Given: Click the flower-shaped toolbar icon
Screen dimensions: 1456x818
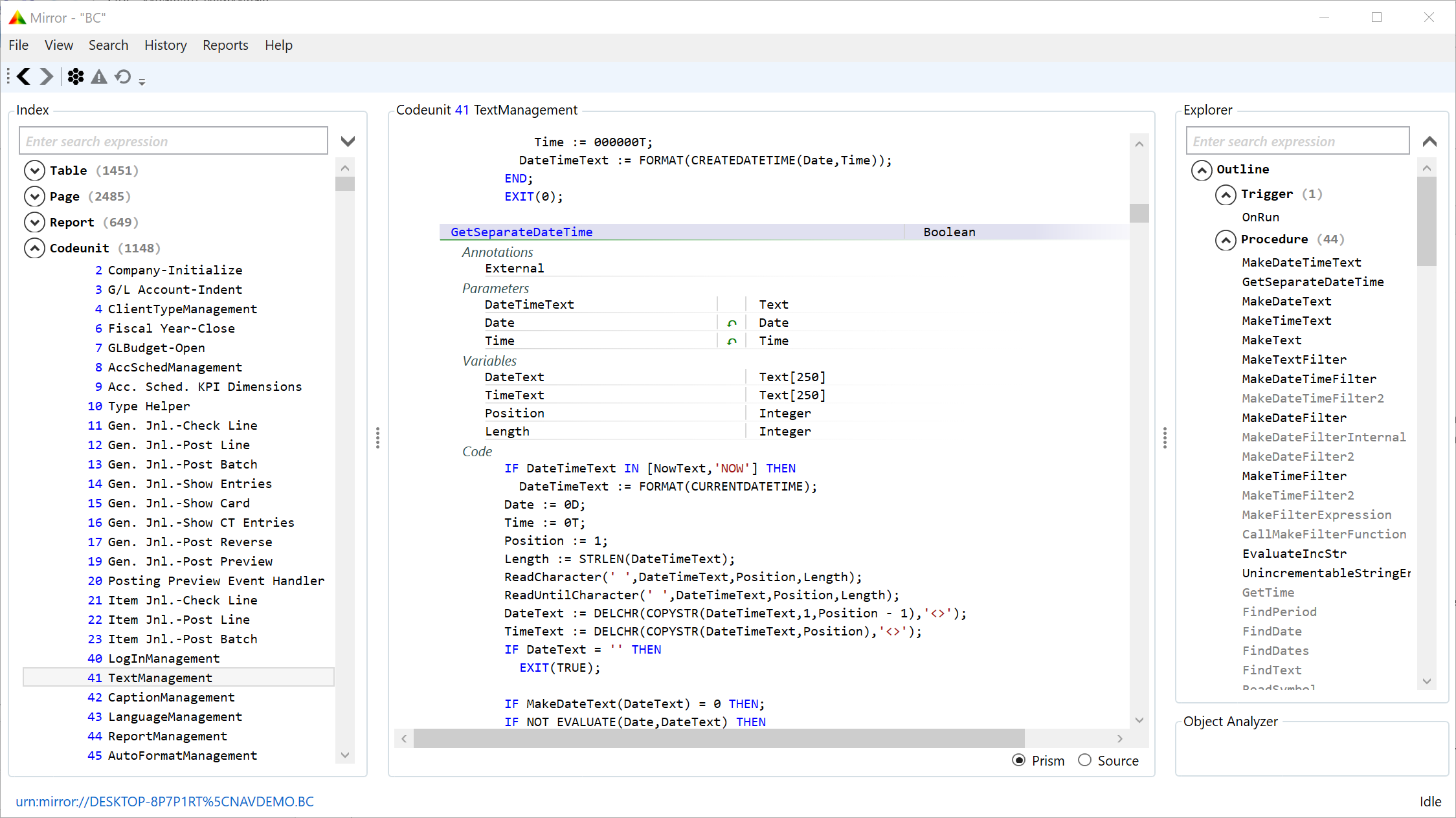Looking at the screenshot, I should pyautogui.click(x=76, y=76).
